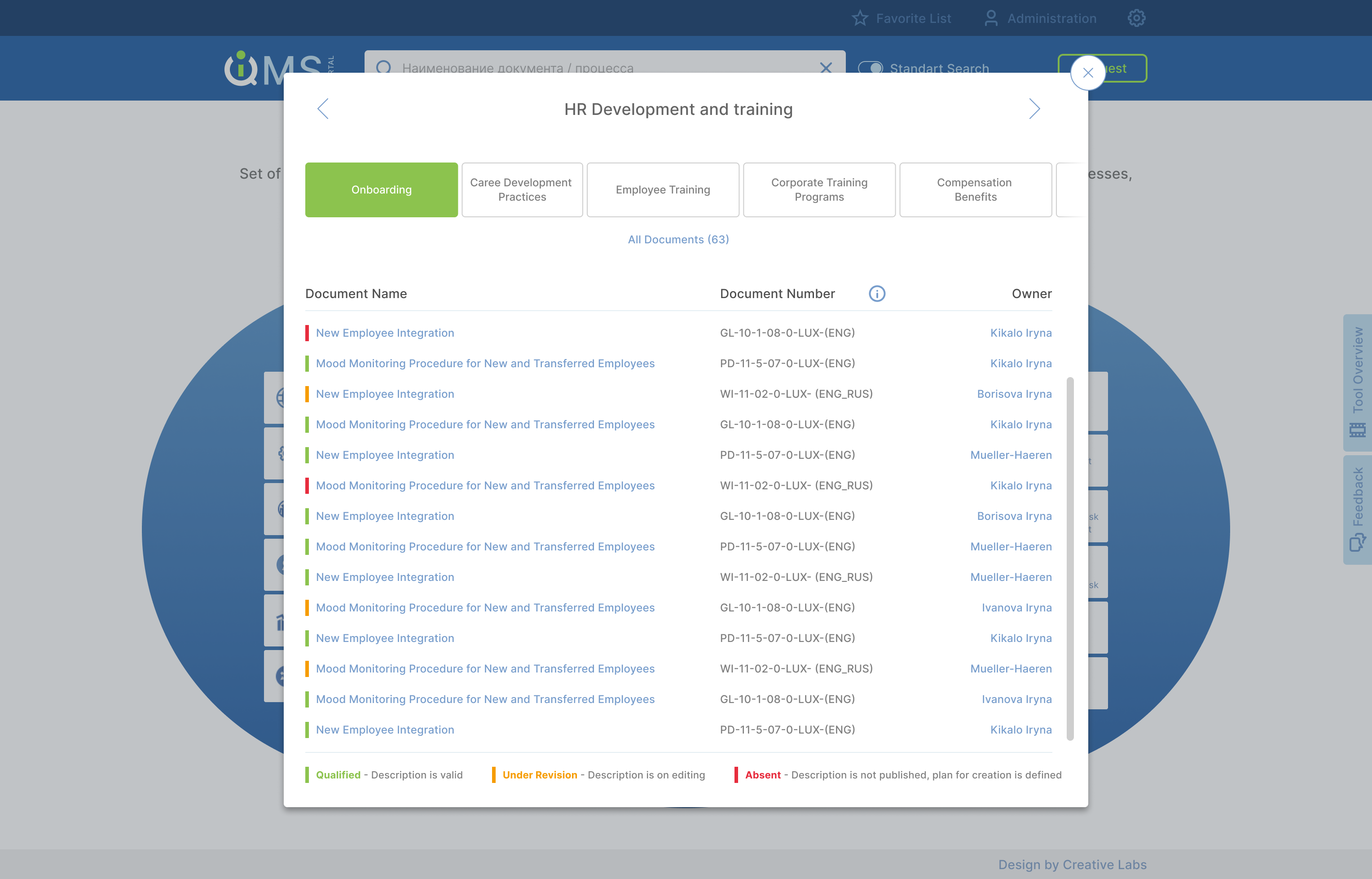Open the Tool Overview side panel
This screenshot has height=879, width=1372.
point(1357,382)
